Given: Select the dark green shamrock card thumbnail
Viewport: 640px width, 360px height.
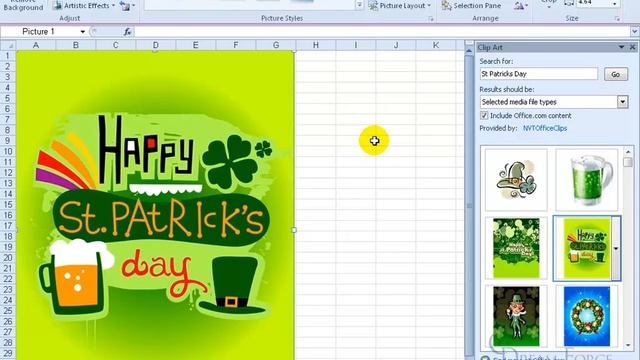Looking at the screenshot, I should click(x=516, y=248).
